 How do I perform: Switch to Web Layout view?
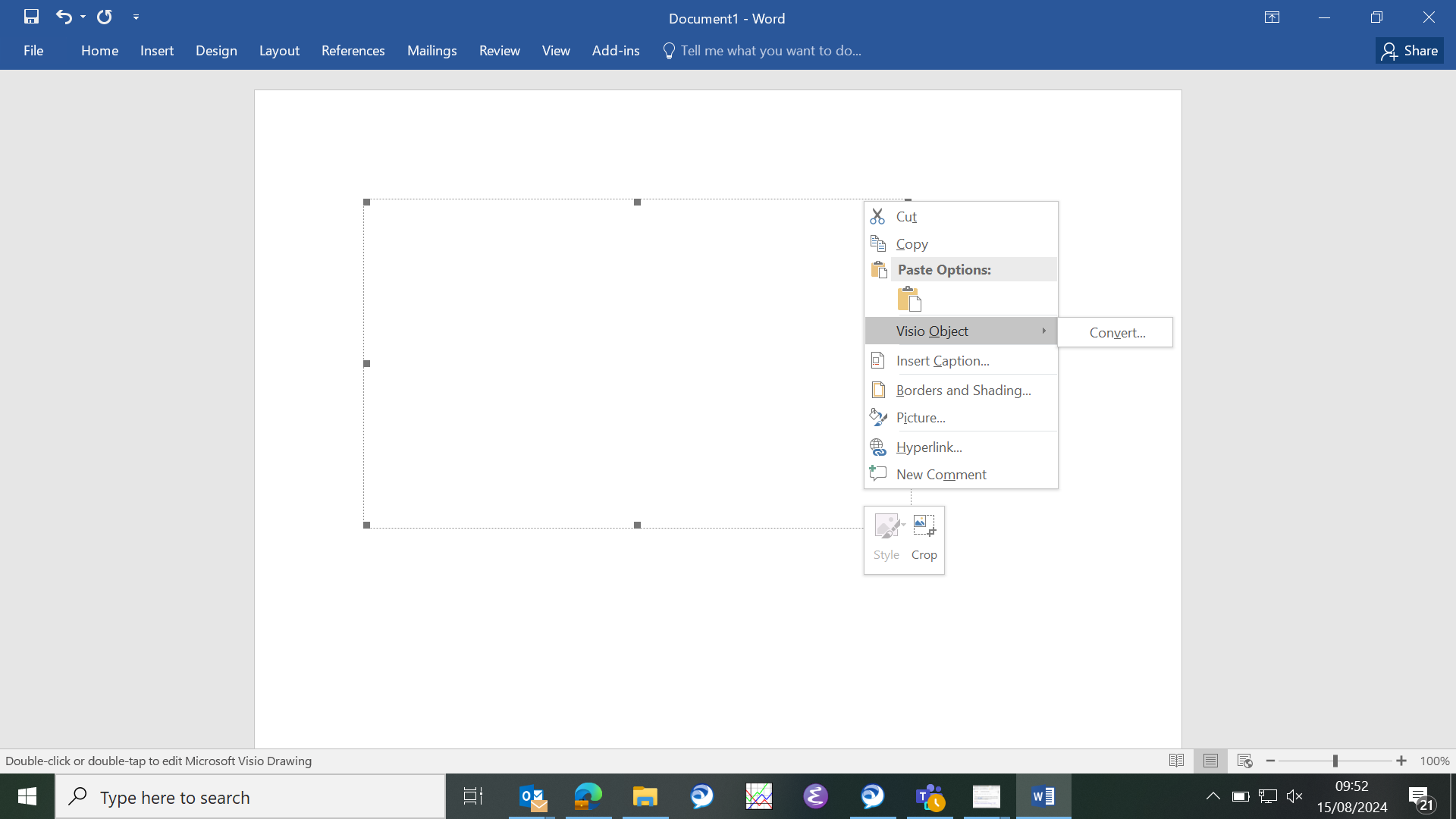coord(1244,761)
